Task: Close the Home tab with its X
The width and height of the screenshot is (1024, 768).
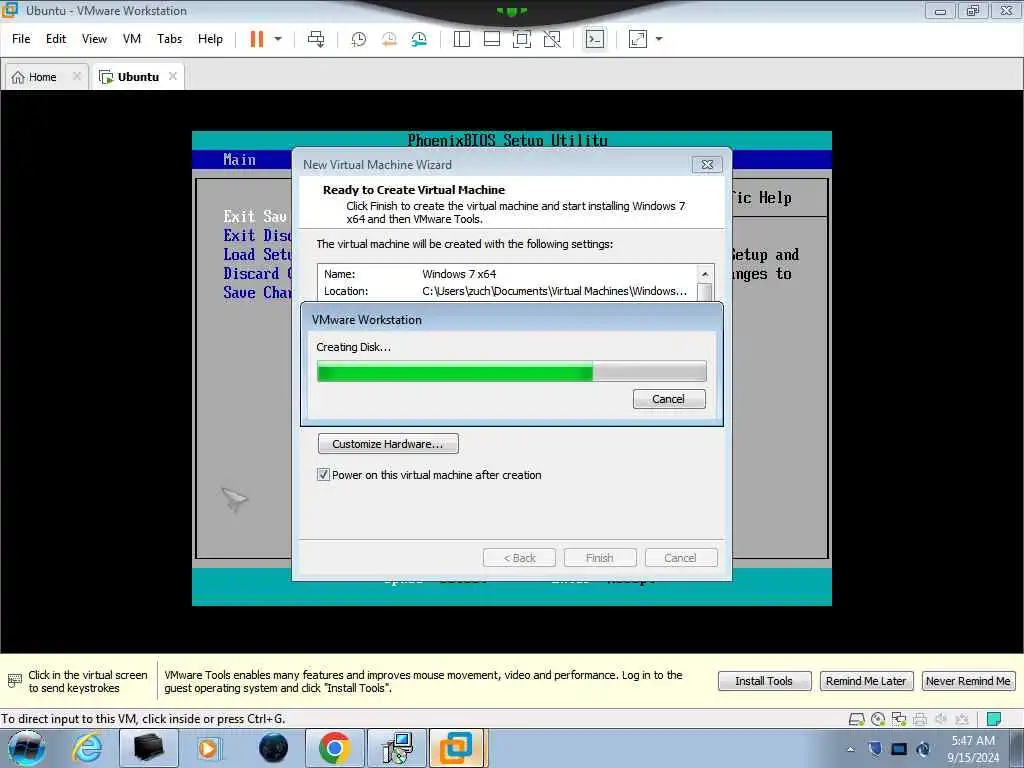Action: point(76,76)
